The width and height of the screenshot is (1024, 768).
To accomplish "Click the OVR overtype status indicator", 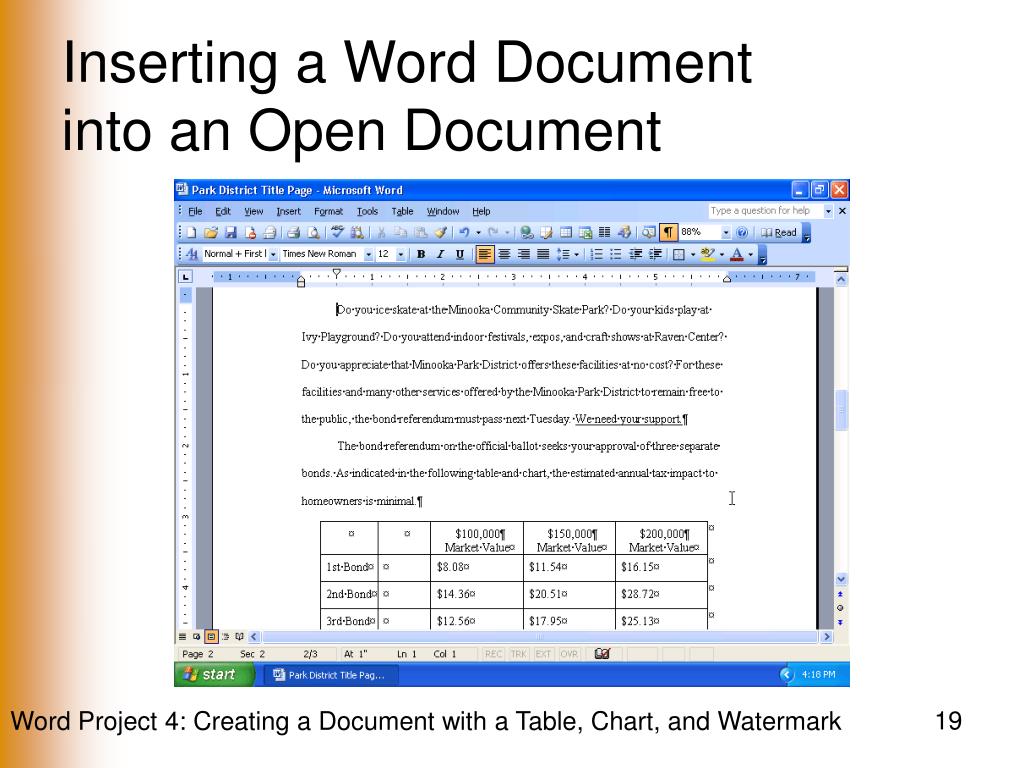I will click(569, 654).
